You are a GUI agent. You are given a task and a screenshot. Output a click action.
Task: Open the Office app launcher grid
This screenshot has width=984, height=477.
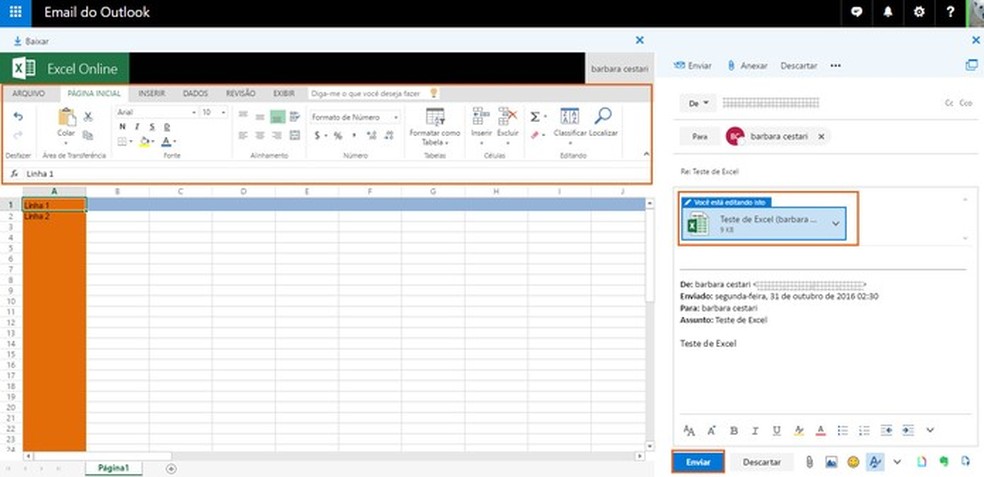click(15, 13)
